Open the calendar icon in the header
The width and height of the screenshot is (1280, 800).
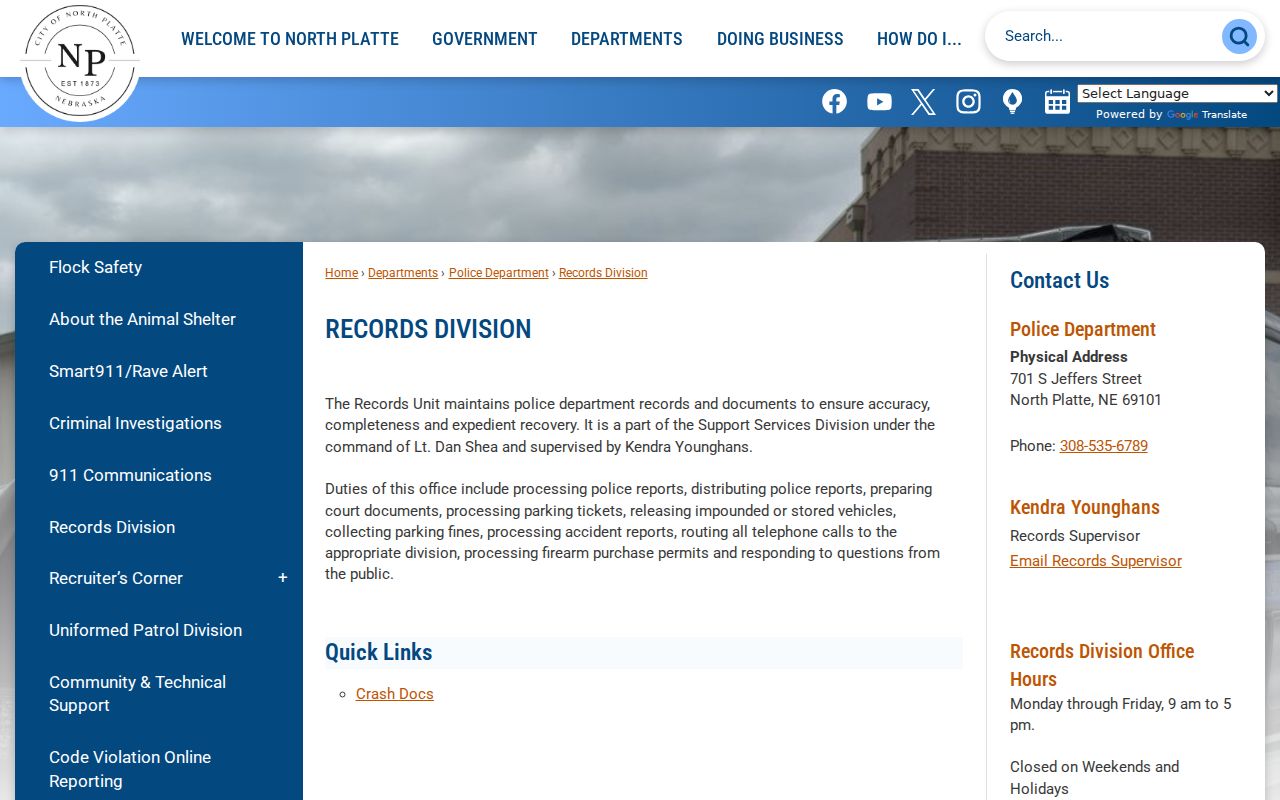tap(1057, 101)
